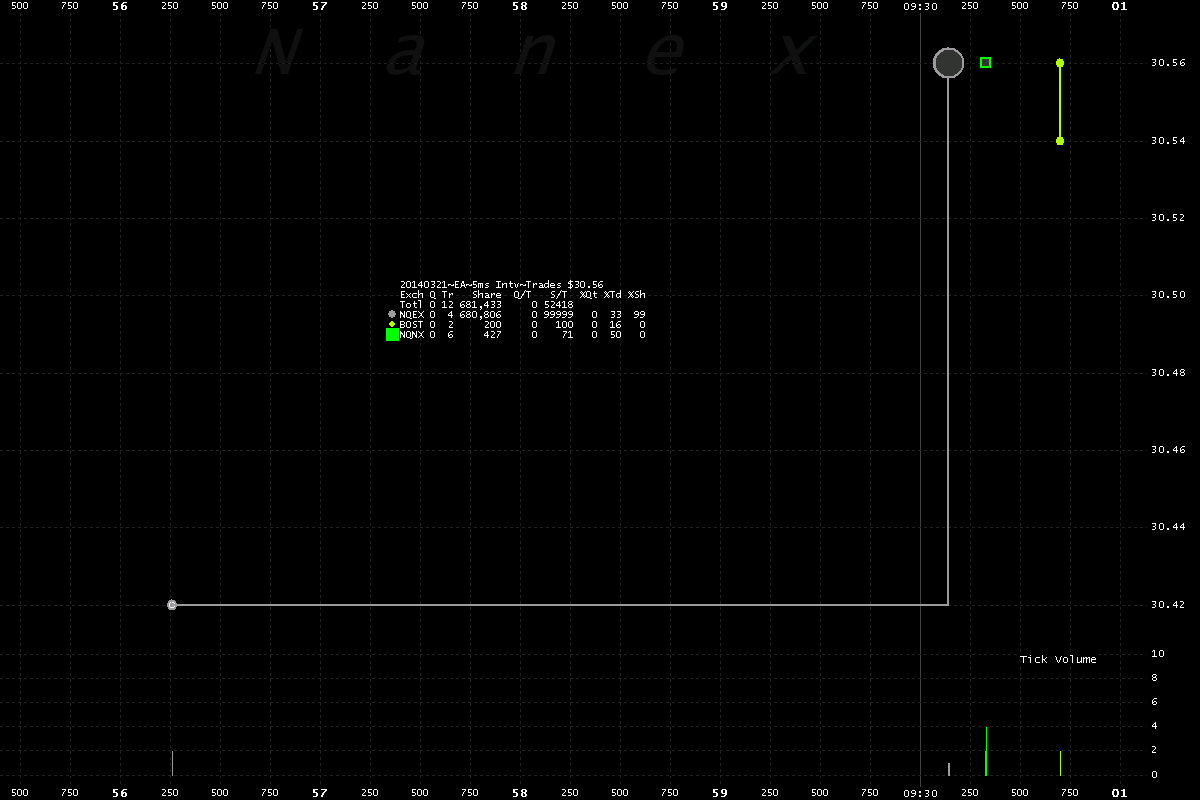
Task: Click the gray NQEX legend marker
Action: [392, 314]
